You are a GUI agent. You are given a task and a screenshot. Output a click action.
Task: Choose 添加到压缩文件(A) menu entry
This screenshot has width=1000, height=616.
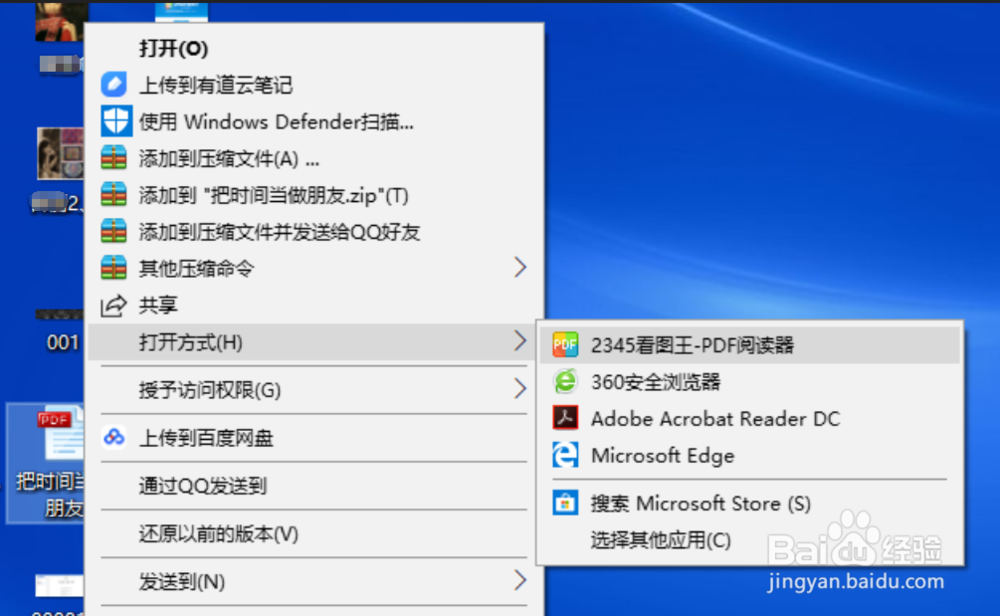[x=314, y=158]
